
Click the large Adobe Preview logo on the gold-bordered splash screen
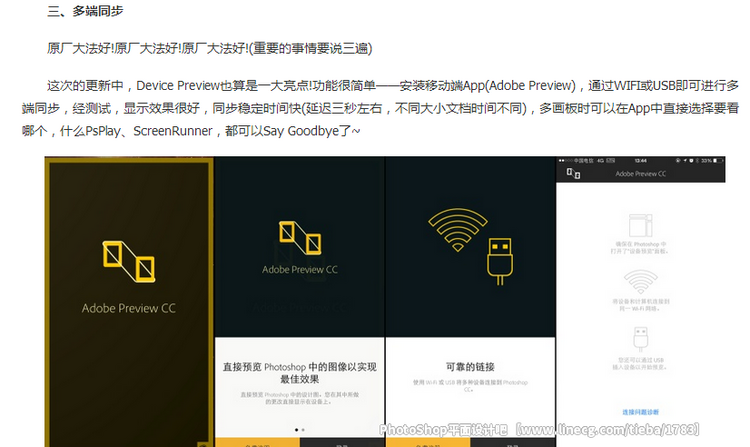(129, 262)
